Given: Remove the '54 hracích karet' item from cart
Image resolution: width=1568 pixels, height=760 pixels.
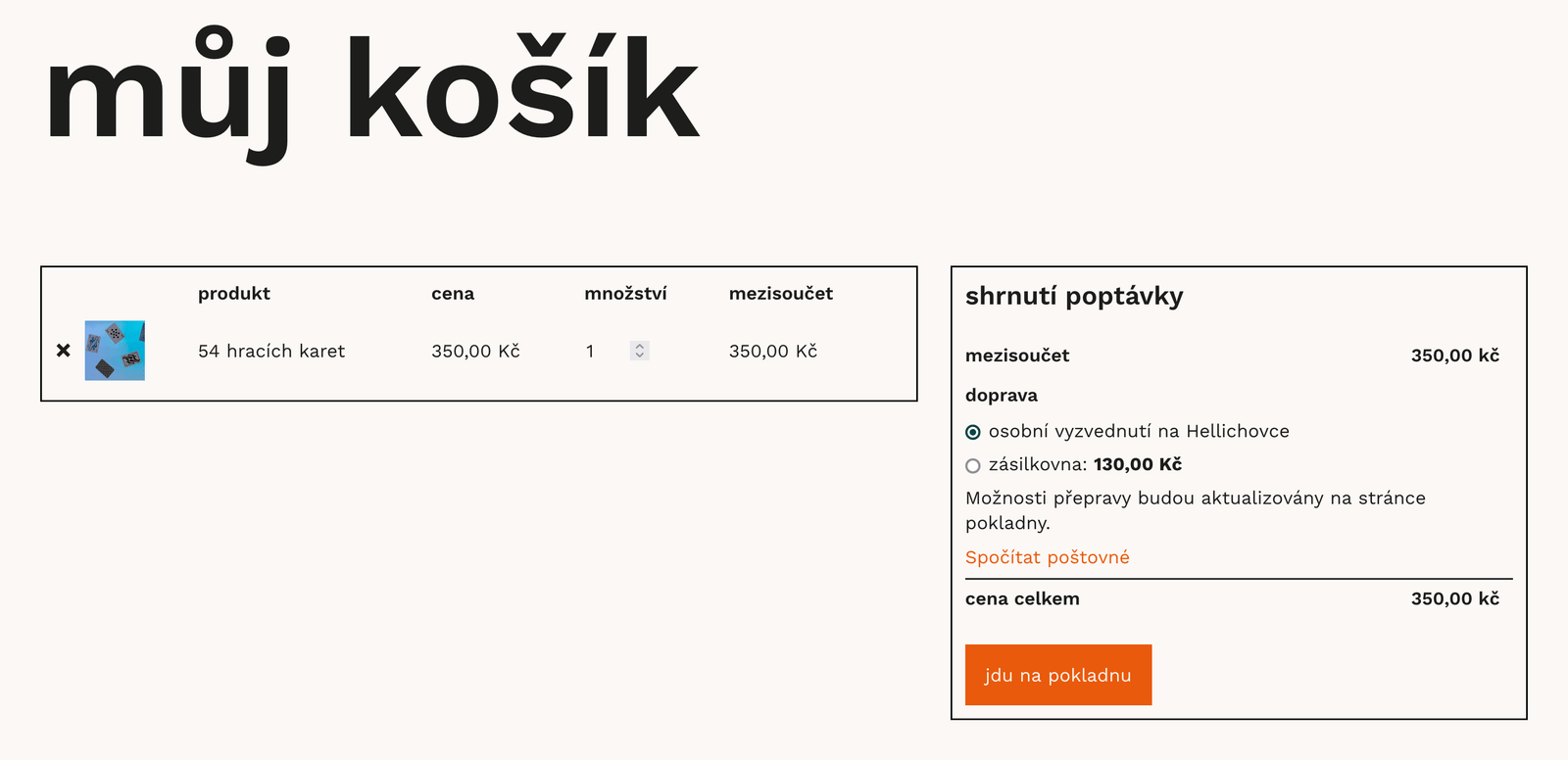Looking at the screenshot, I should coord(62,351).
